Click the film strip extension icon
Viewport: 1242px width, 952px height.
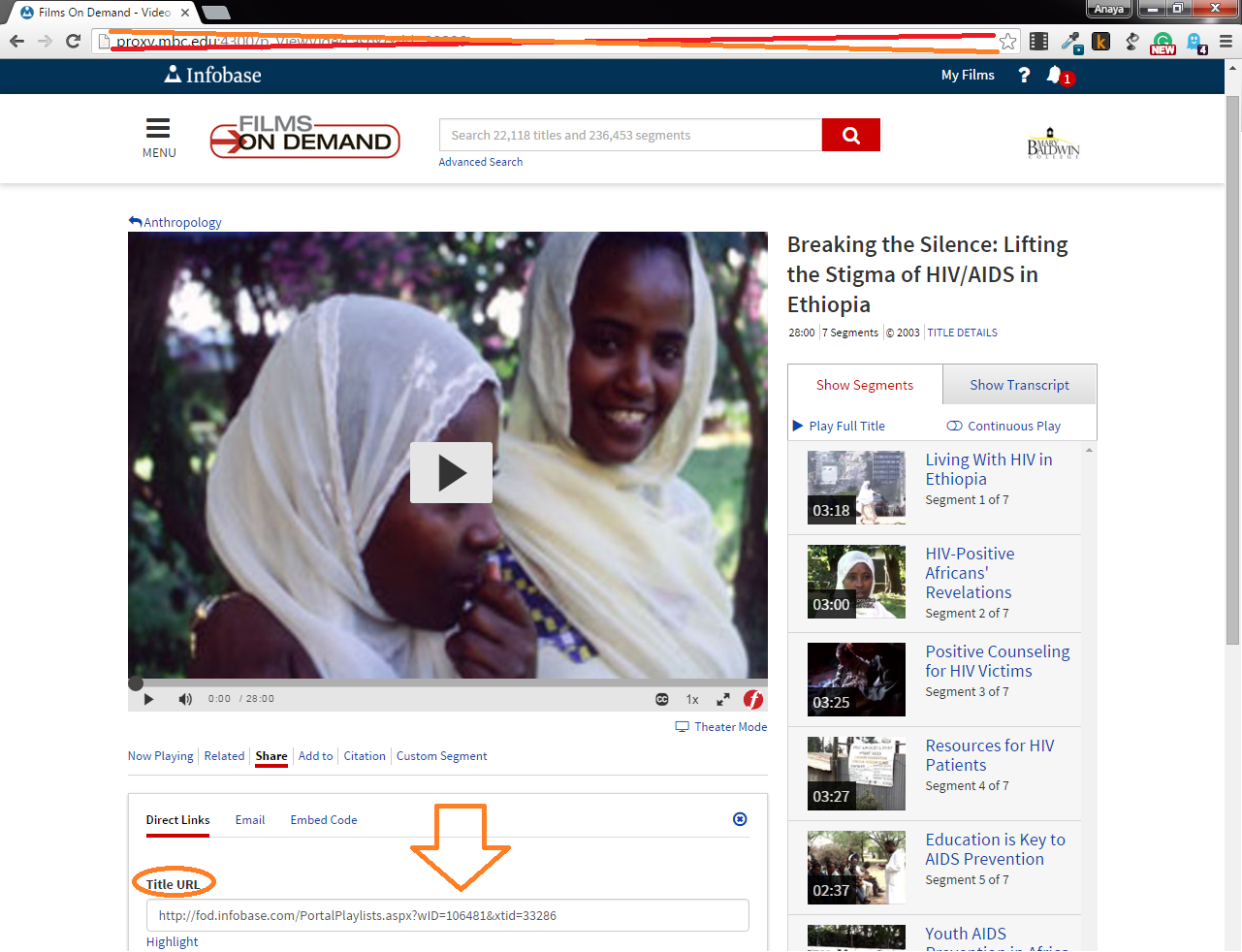pos(1038,41)
